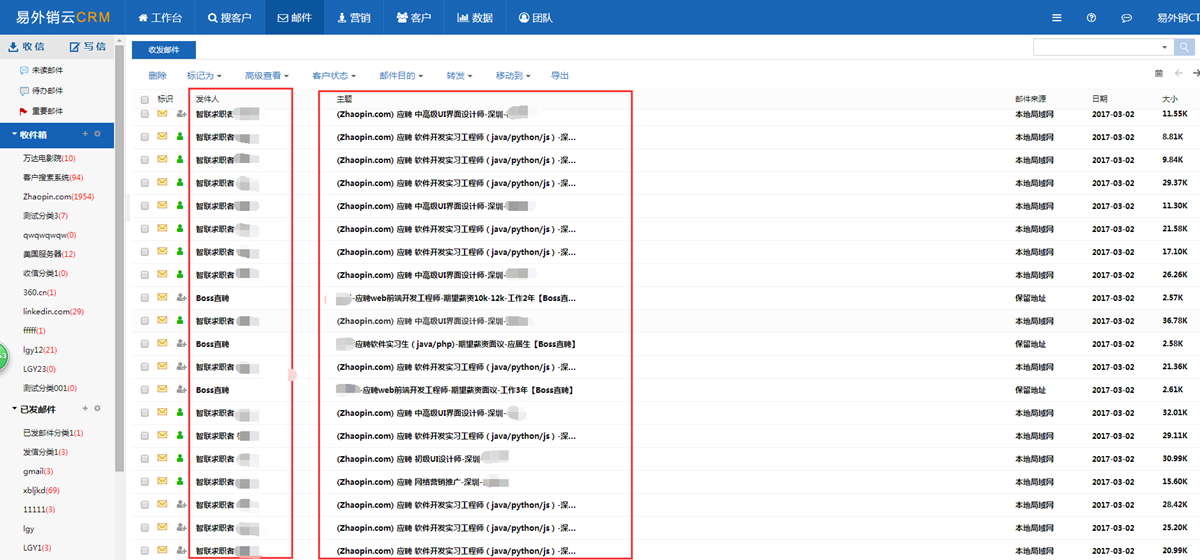1200x560 pixels.
Task: Expand the 标记为 dropdown
Action: click(x=204, y=75)
